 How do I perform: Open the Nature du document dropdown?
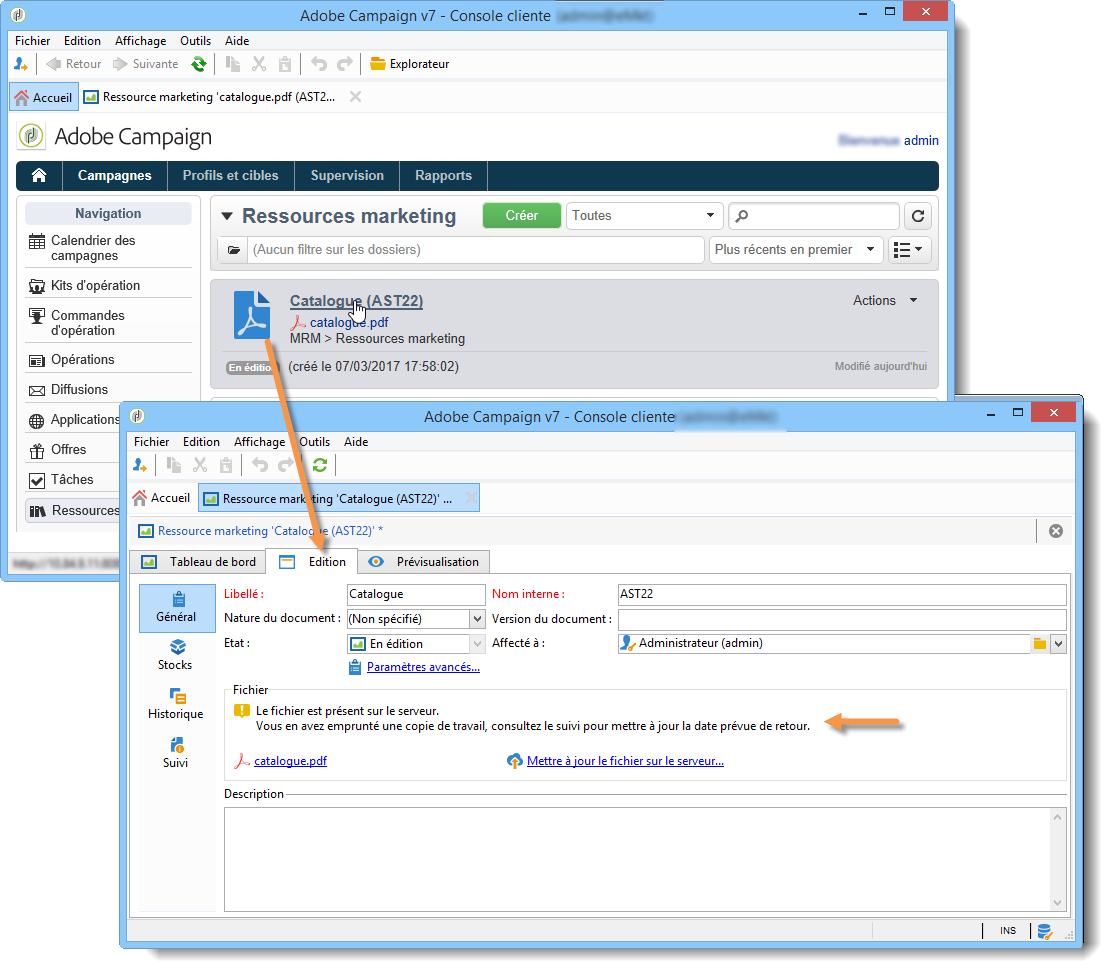click(x=477, y=619)
